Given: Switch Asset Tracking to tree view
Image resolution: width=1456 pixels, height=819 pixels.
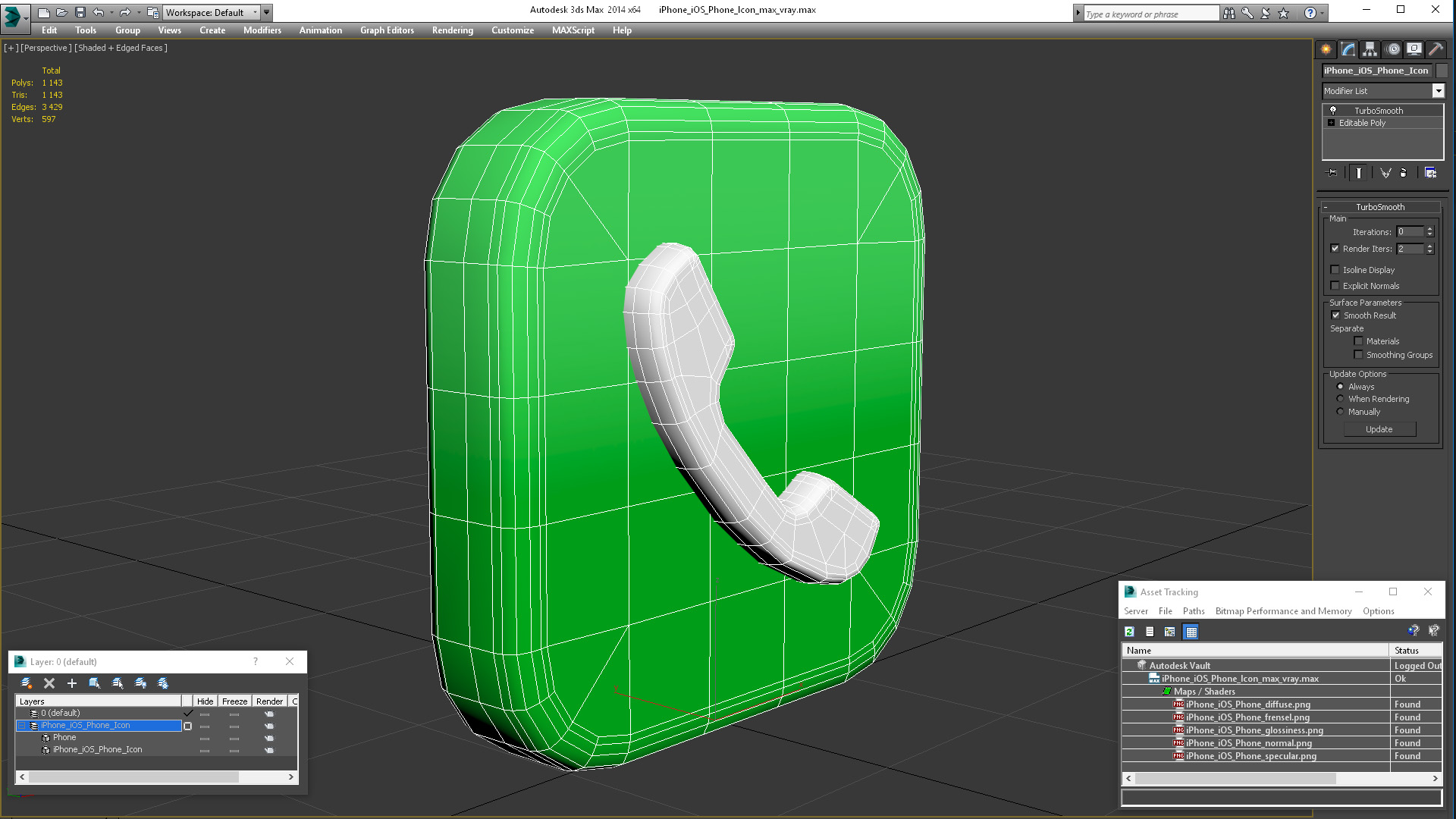Looking at the screenshot, I should [1170, 632].
